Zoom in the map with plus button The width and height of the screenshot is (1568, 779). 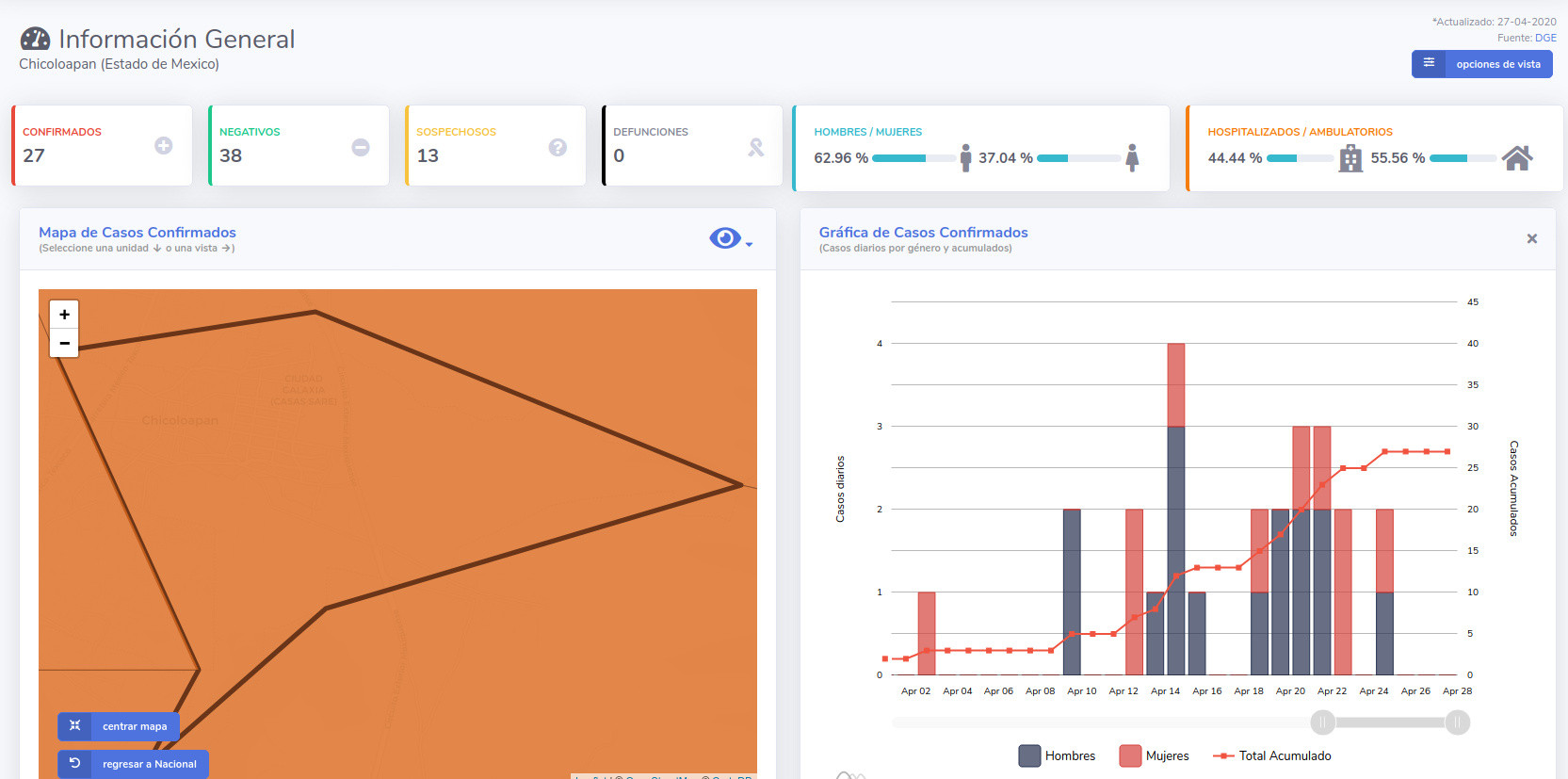click(64, 315)
